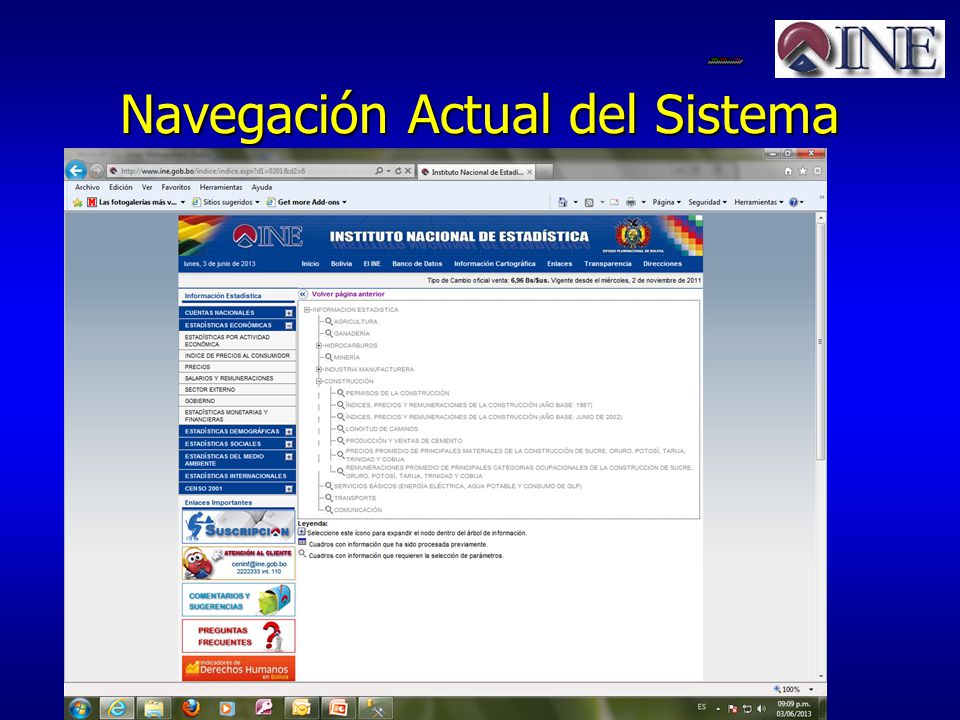Open the Favoritos menu

(x=176, y=187)
